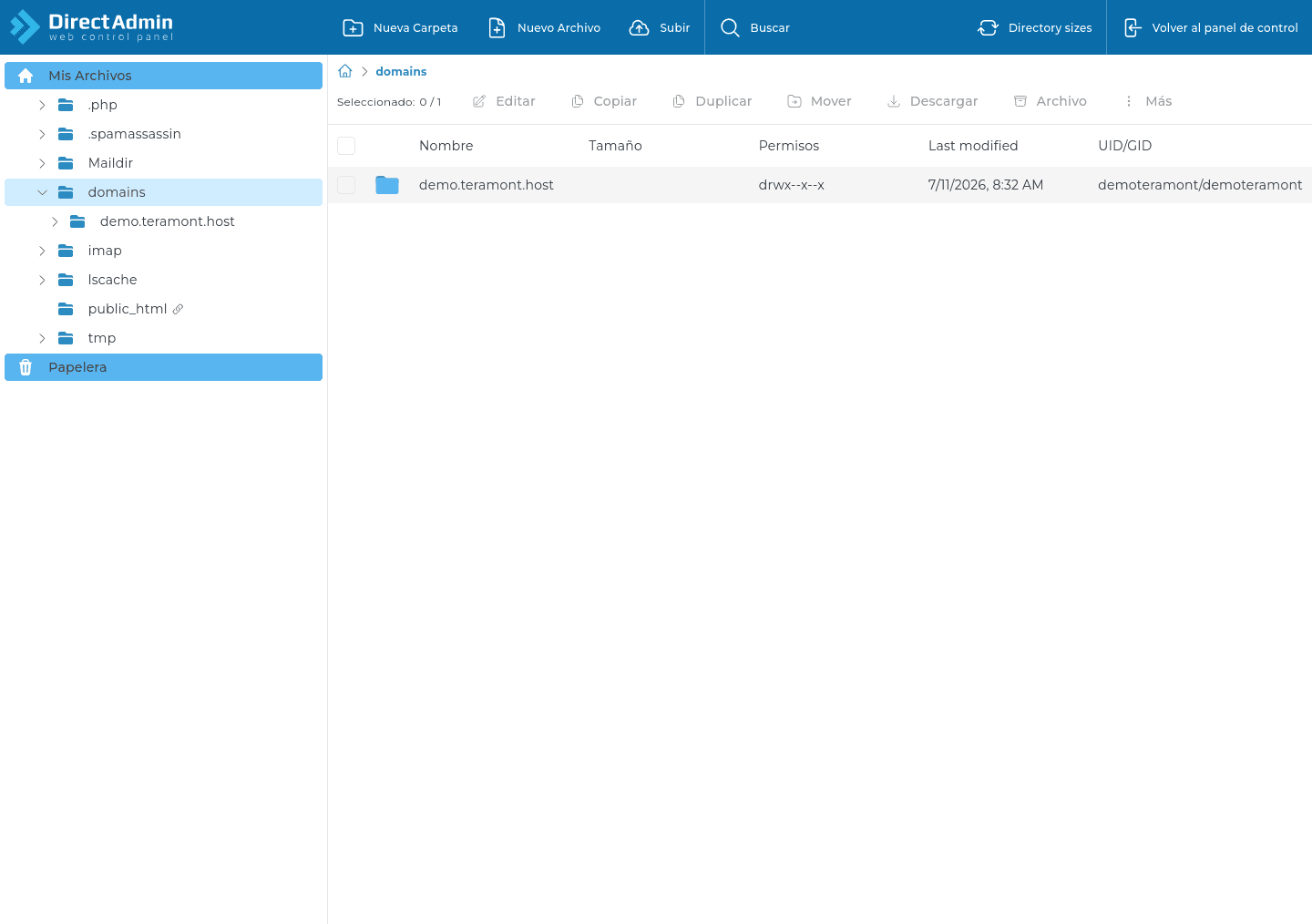1312x924 pixels.
Task: Expand the tmp folder chevron
Action: click(42, 338)
